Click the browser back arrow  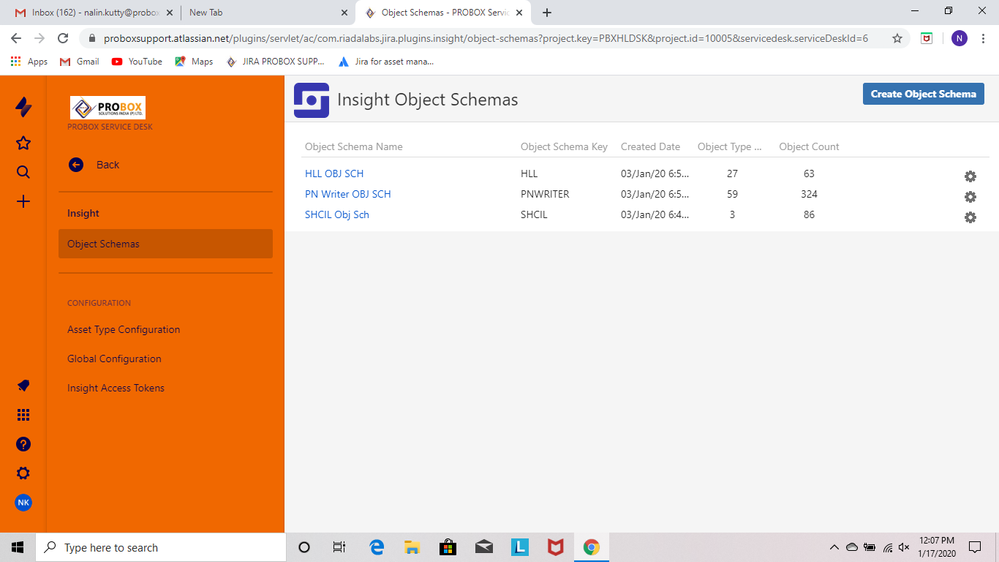coord(16,38)
